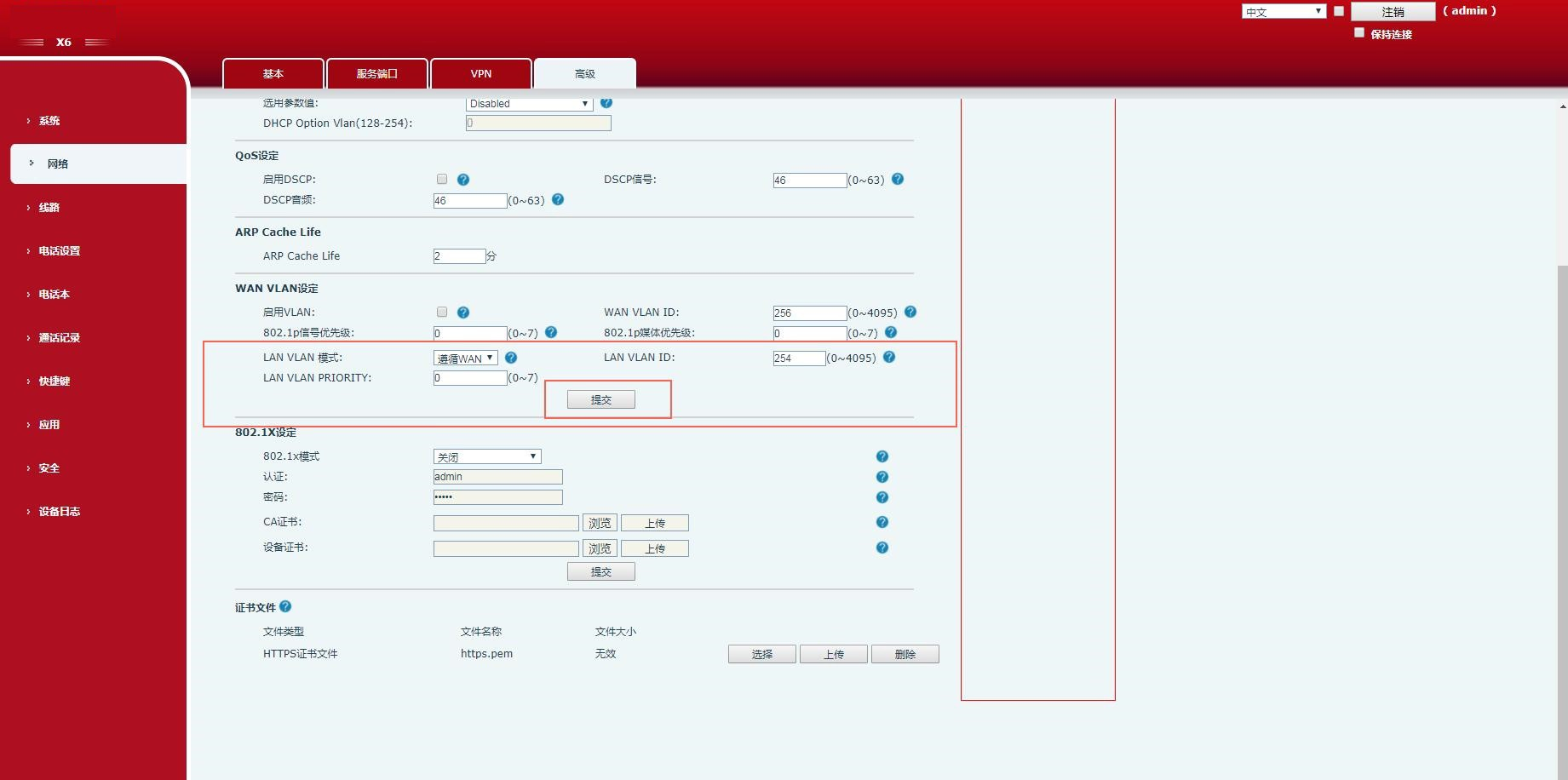Enable the 启用DSCP checkbox
Image resolution: width=1568 pixels, height=780 pixels.
[442, 179]
